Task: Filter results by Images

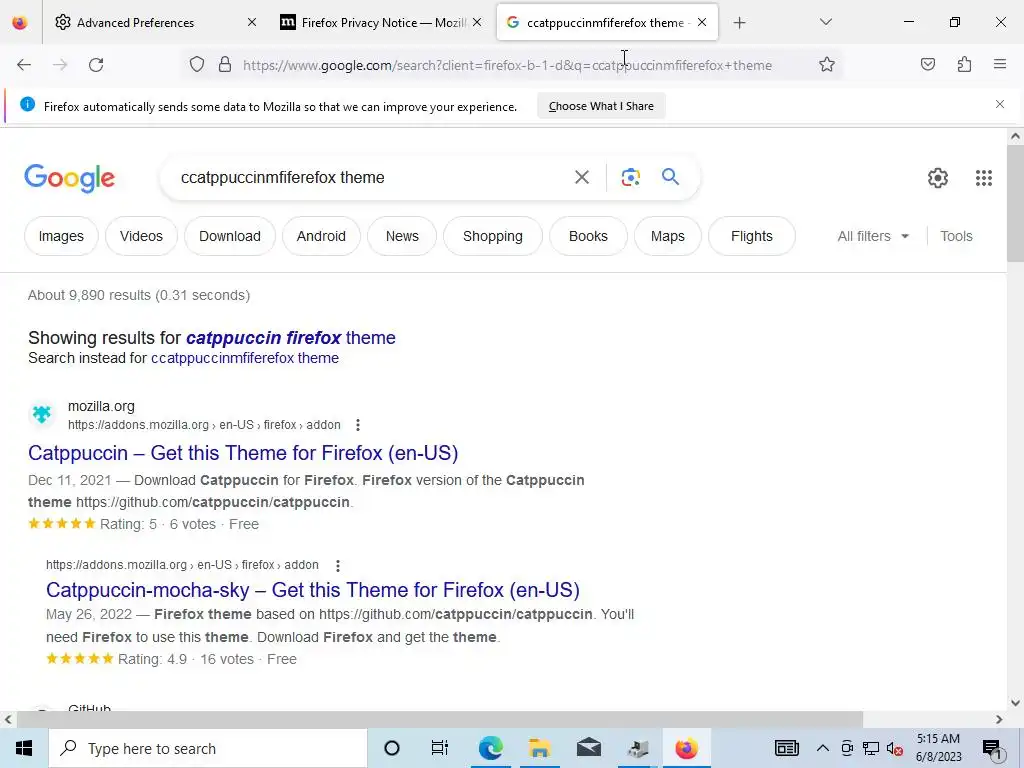Action: (61, 236)
